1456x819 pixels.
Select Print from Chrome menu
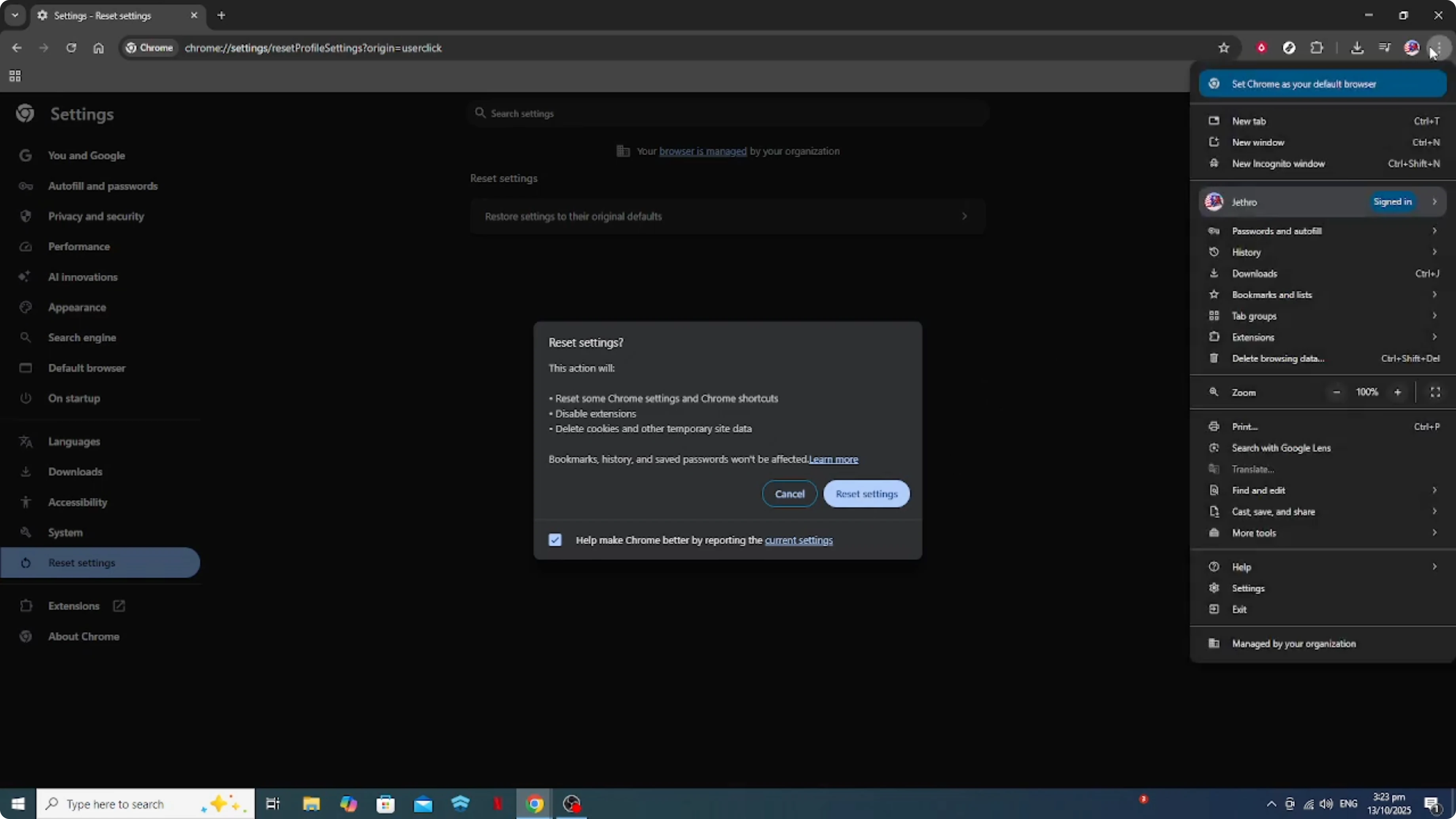tap(1323, 427)
